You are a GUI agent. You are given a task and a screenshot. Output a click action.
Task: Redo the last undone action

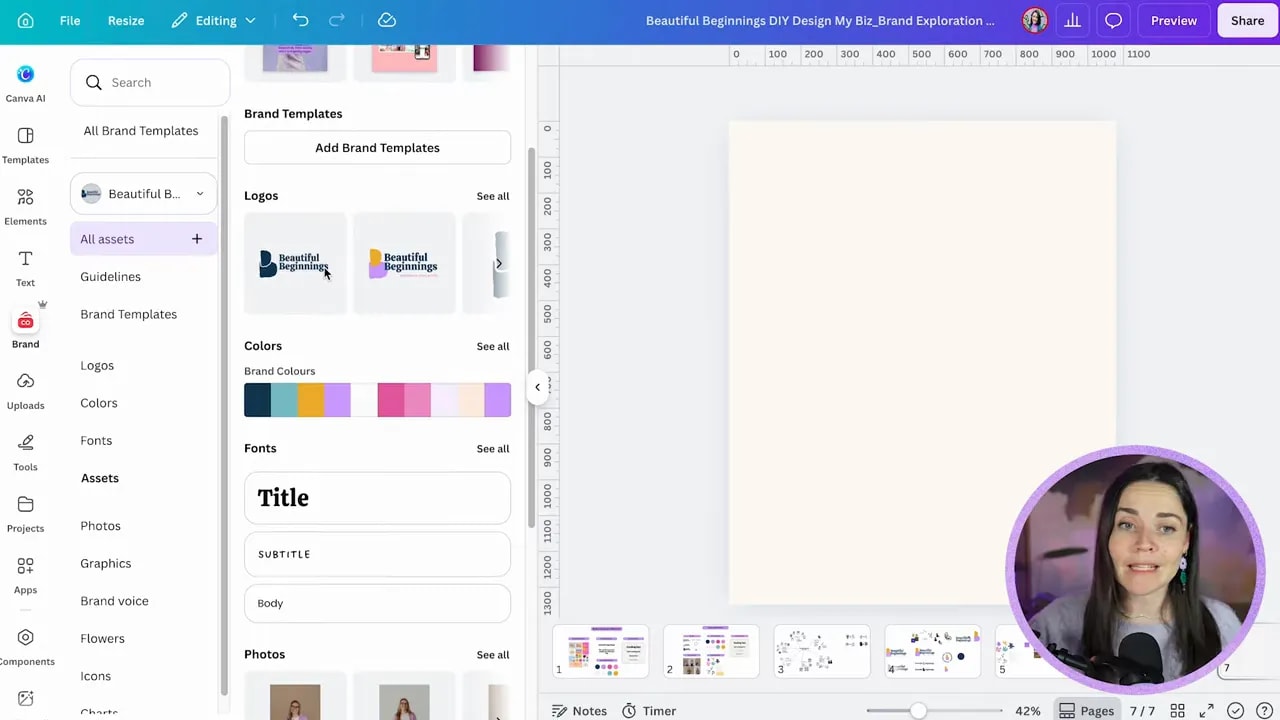tap(337, 20)
